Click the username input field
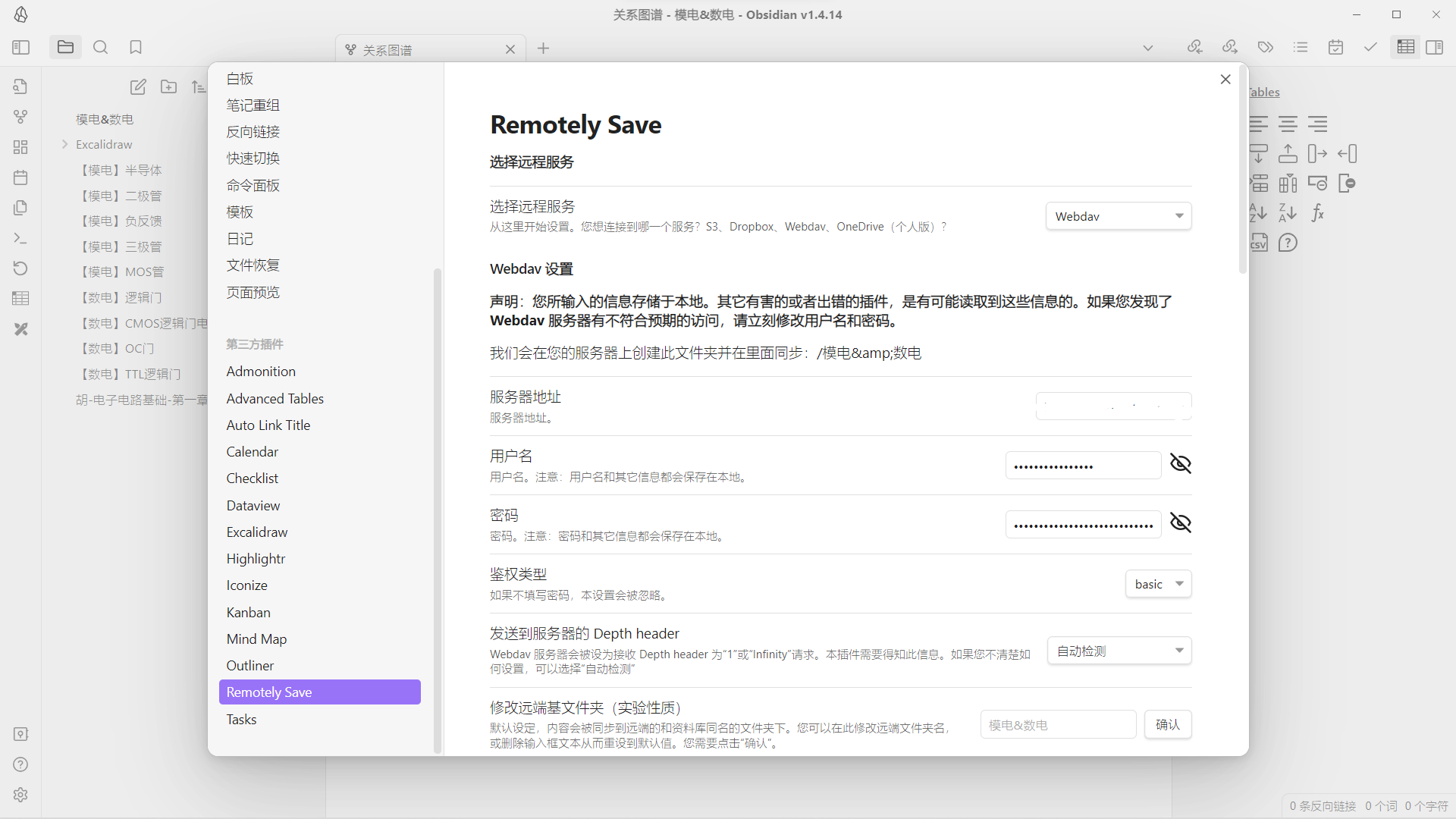This screenshot has width=1456, height=819. point(1084,466)
